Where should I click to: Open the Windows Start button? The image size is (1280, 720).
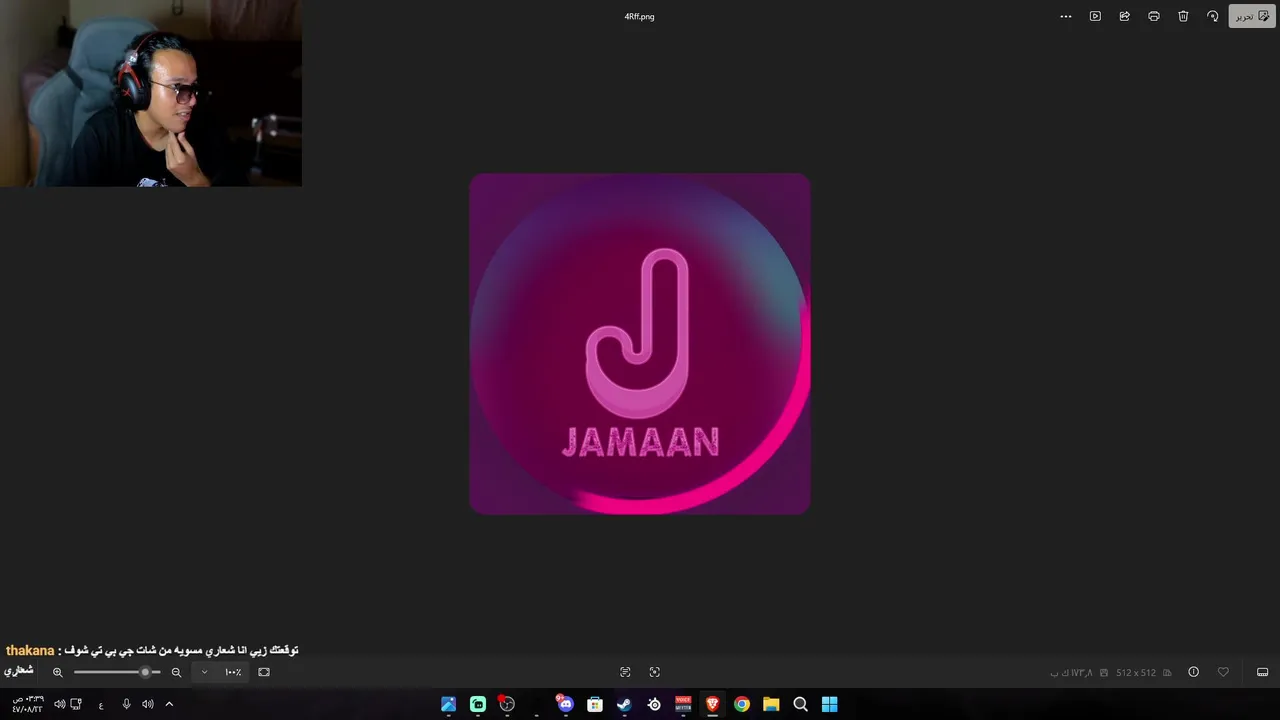(x=830, y=704)
